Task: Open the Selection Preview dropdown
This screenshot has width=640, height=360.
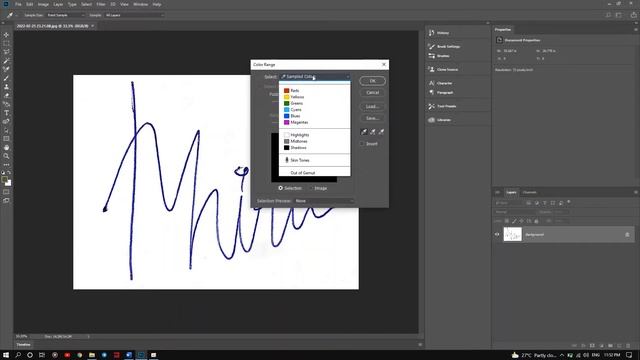Action: tap(324, 201)
